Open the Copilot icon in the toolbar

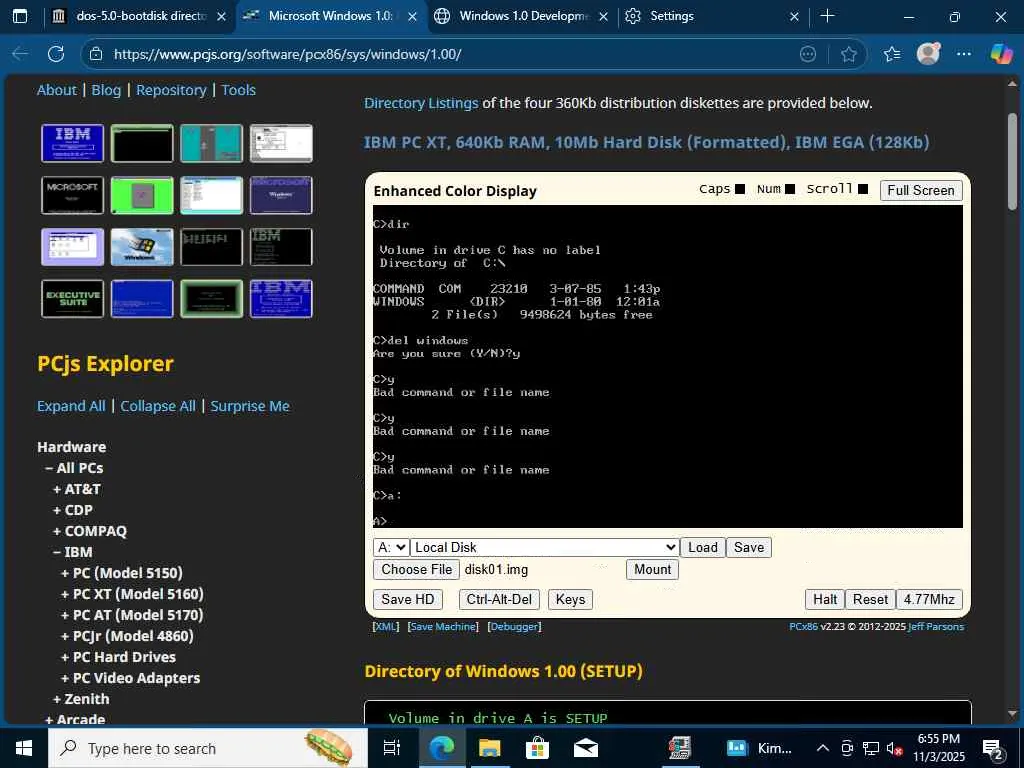coord(1000,54)
